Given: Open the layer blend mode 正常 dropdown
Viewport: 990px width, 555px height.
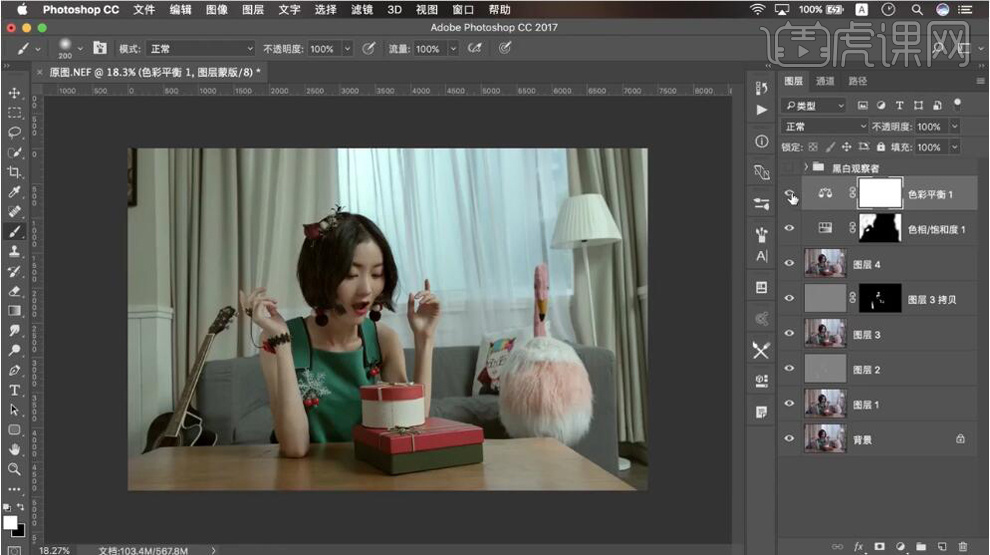Looking at the screenshot, I should click(825, 127).
